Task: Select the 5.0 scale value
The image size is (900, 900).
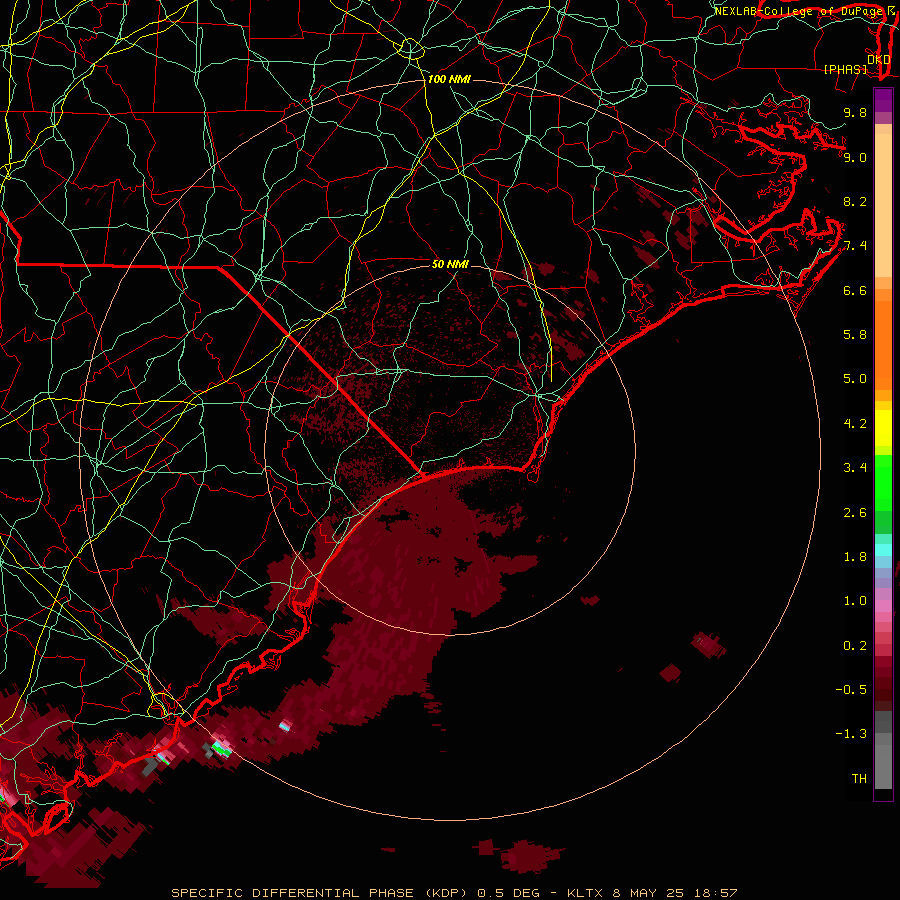Action: click(855, 379)
